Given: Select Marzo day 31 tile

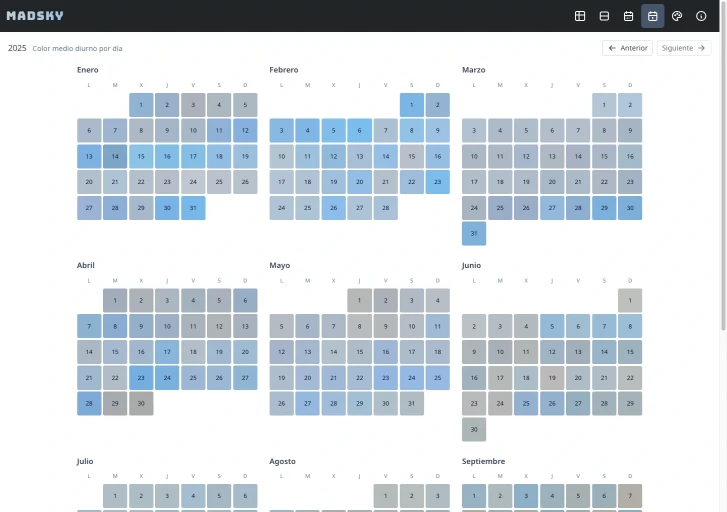Looking at the screenshot, I should tap(474, 233).
